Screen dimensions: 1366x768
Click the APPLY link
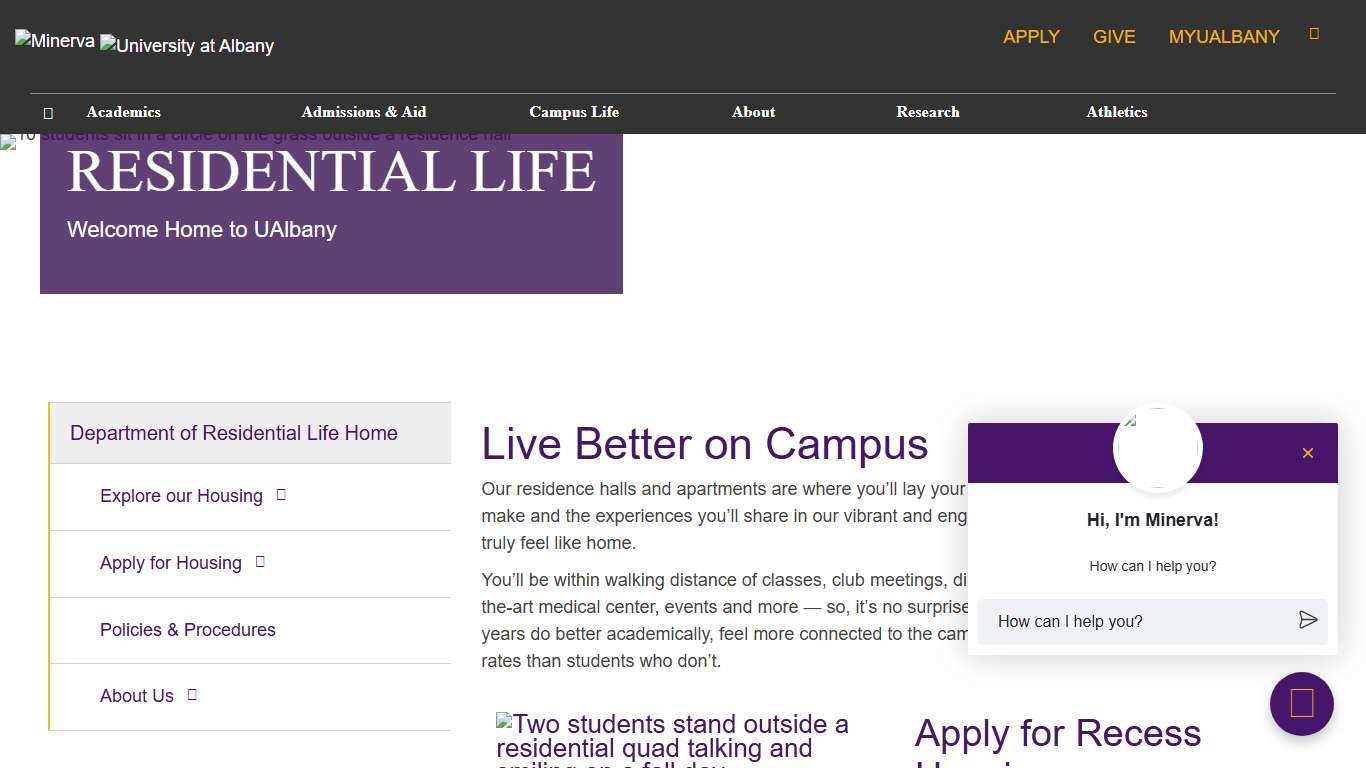click(x=1031, y=37)
